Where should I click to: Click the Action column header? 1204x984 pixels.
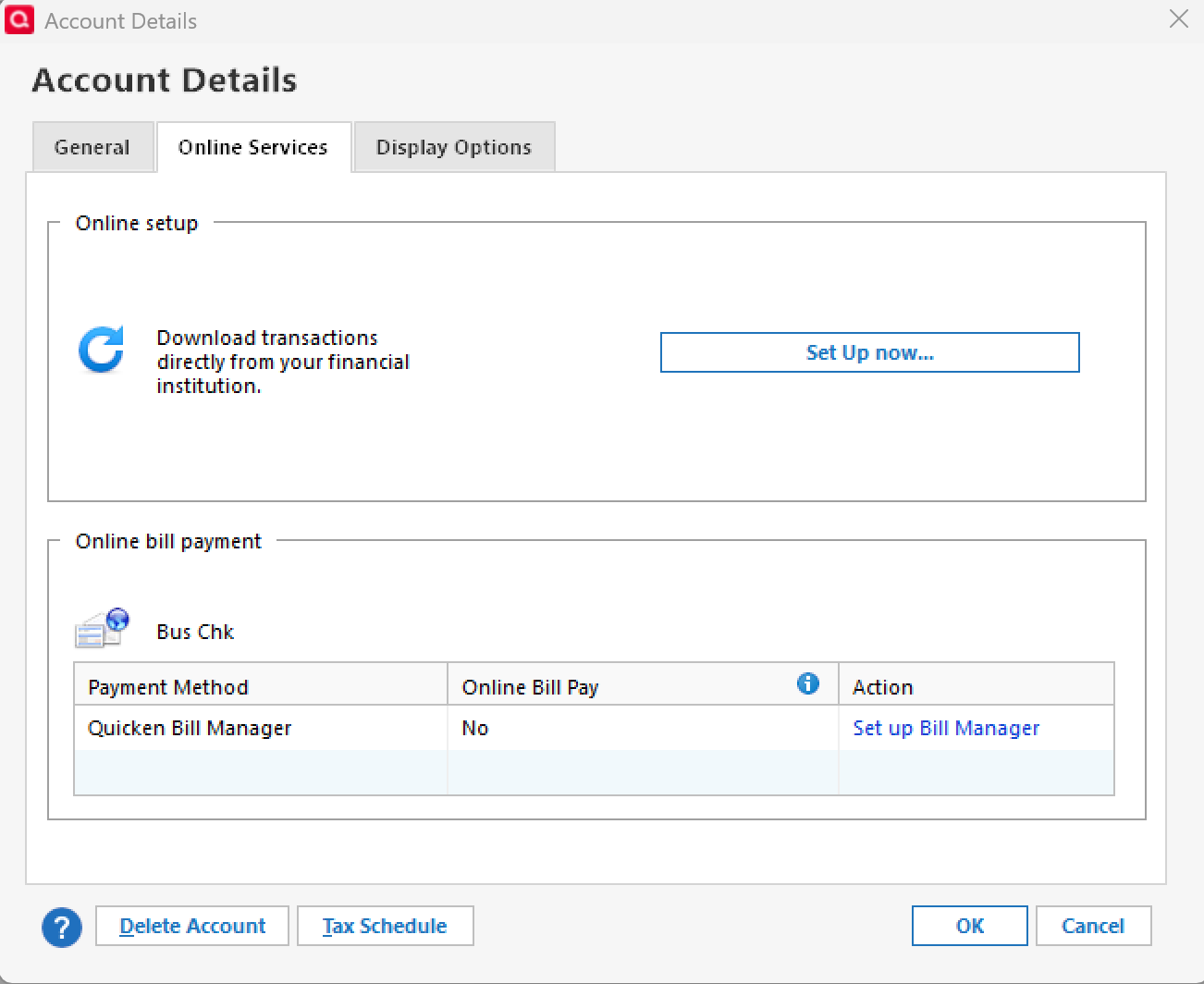(x=882, y=687)
